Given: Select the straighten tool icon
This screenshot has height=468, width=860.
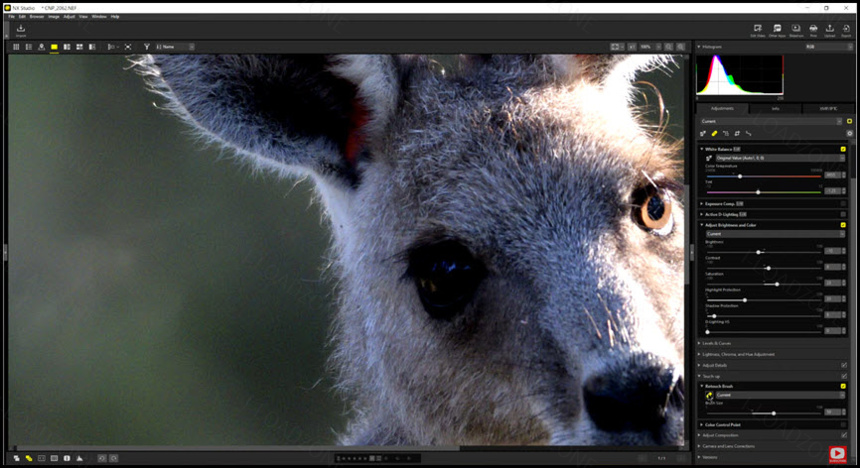Looking at the screenshot, I should point(748,133).
